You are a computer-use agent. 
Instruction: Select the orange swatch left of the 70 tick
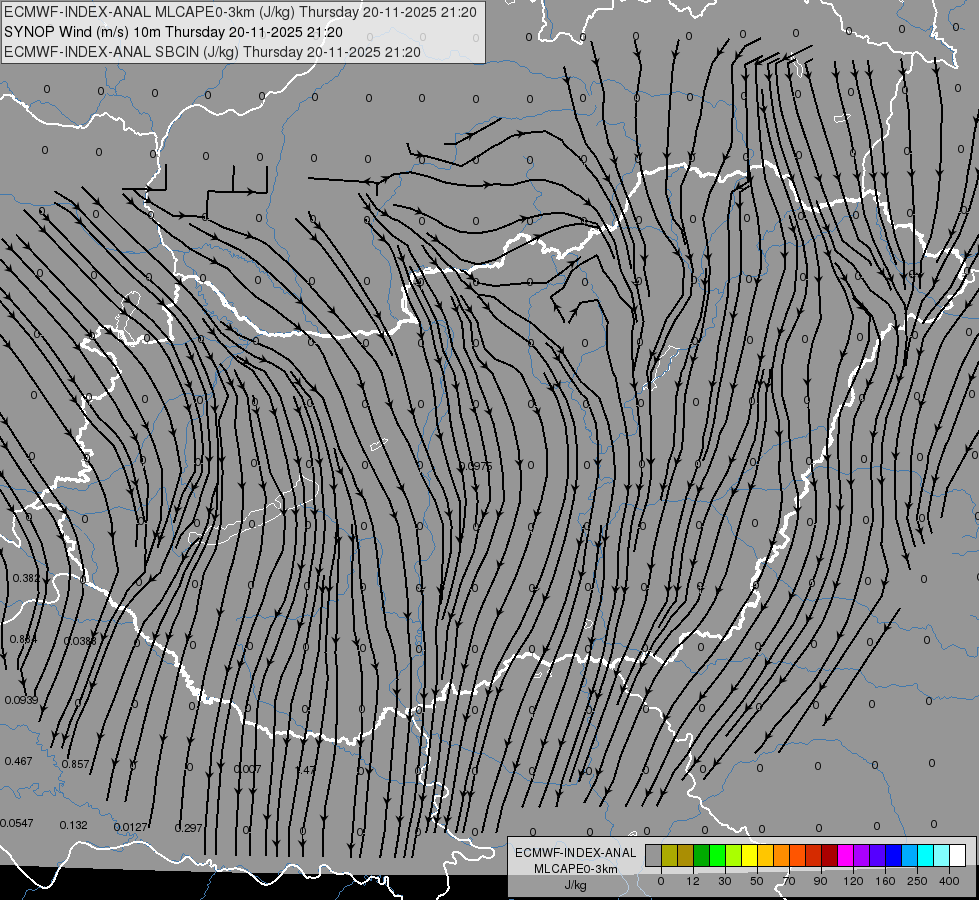782,855
